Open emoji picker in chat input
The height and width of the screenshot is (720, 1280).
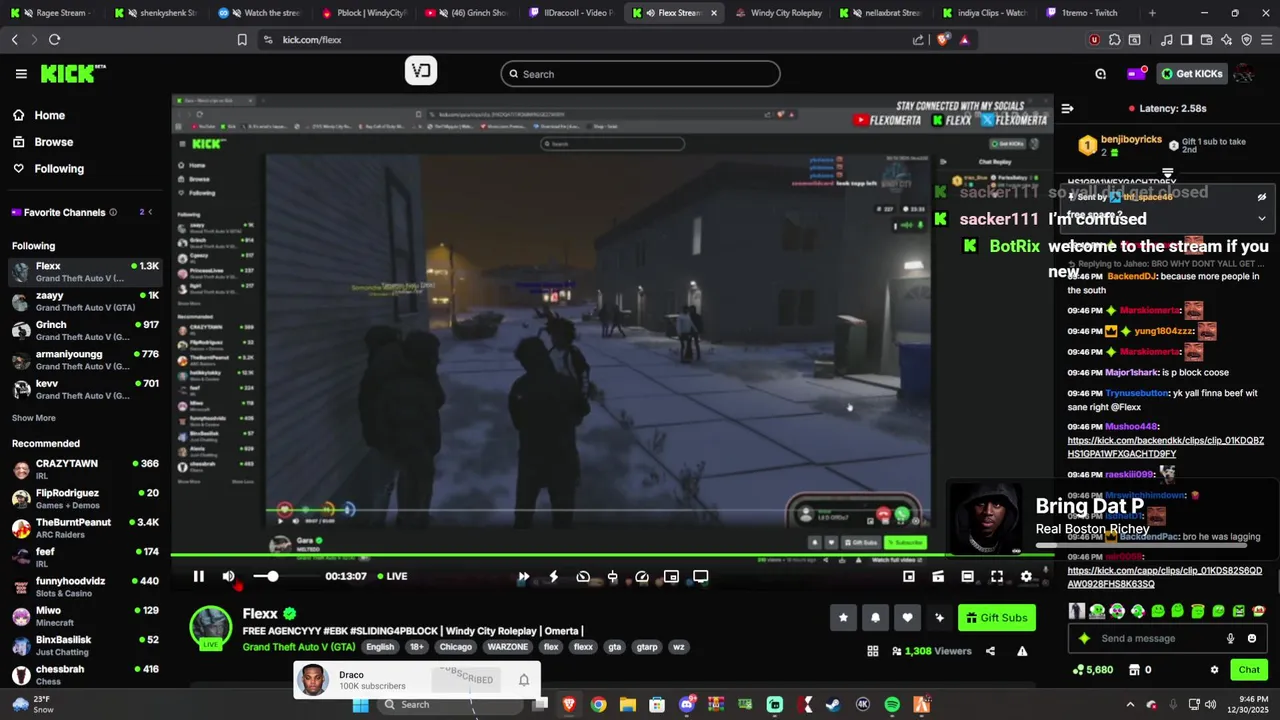pos(1252,638)
